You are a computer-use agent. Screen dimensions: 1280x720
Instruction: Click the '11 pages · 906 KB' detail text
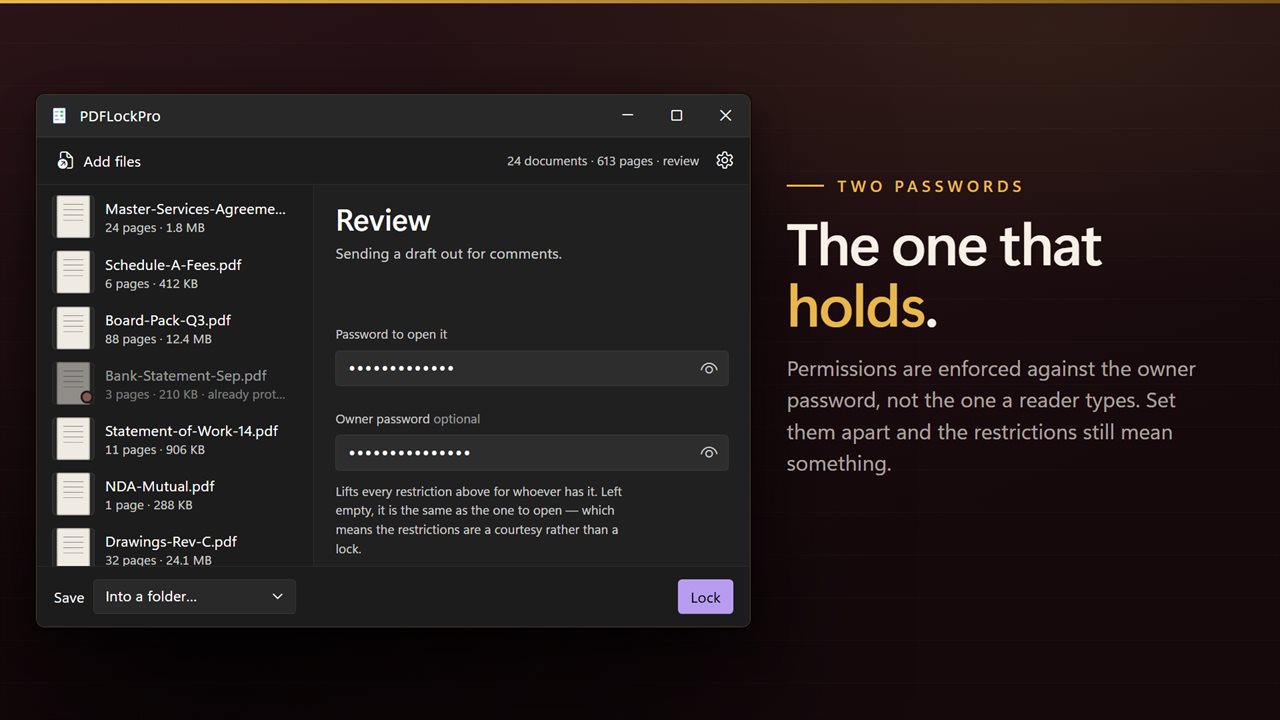coord(155,450)
